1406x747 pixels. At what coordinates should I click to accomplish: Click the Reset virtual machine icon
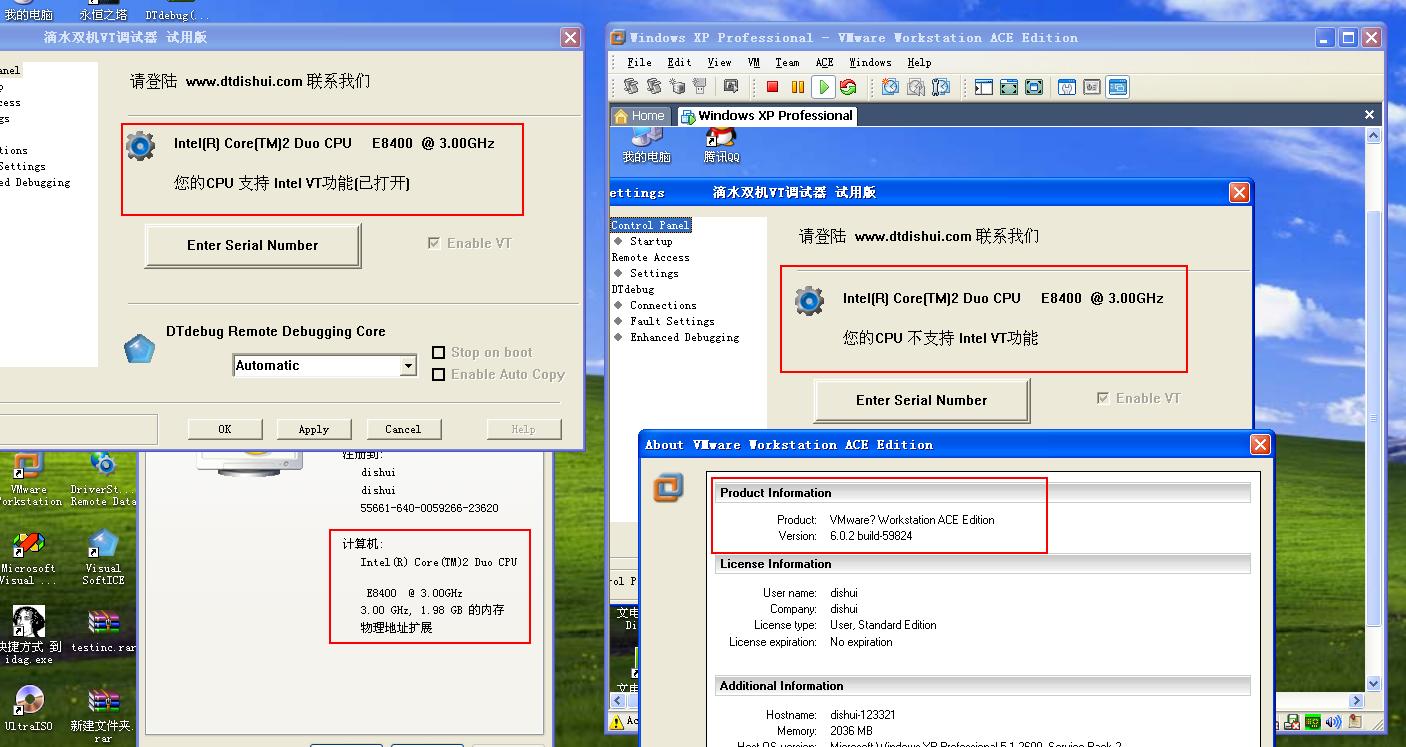pos(848,87)
